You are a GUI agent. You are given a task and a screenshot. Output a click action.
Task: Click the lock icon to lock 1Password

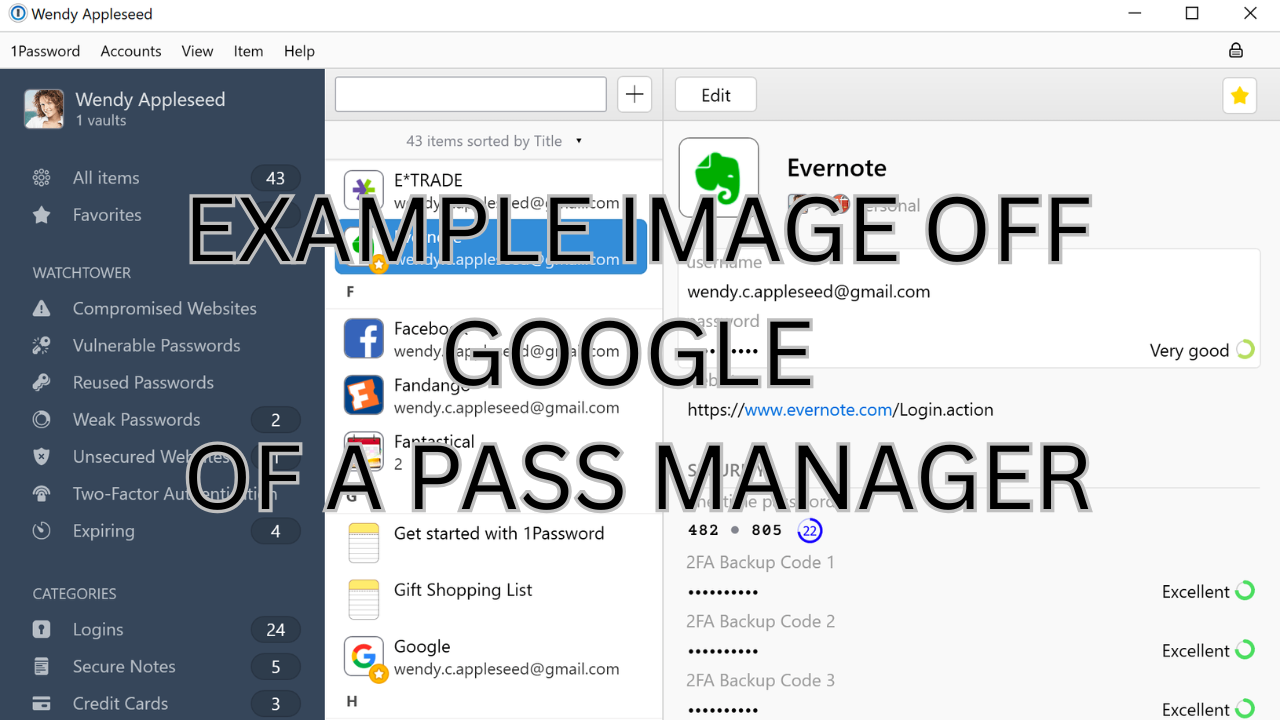click(1235, 50)
